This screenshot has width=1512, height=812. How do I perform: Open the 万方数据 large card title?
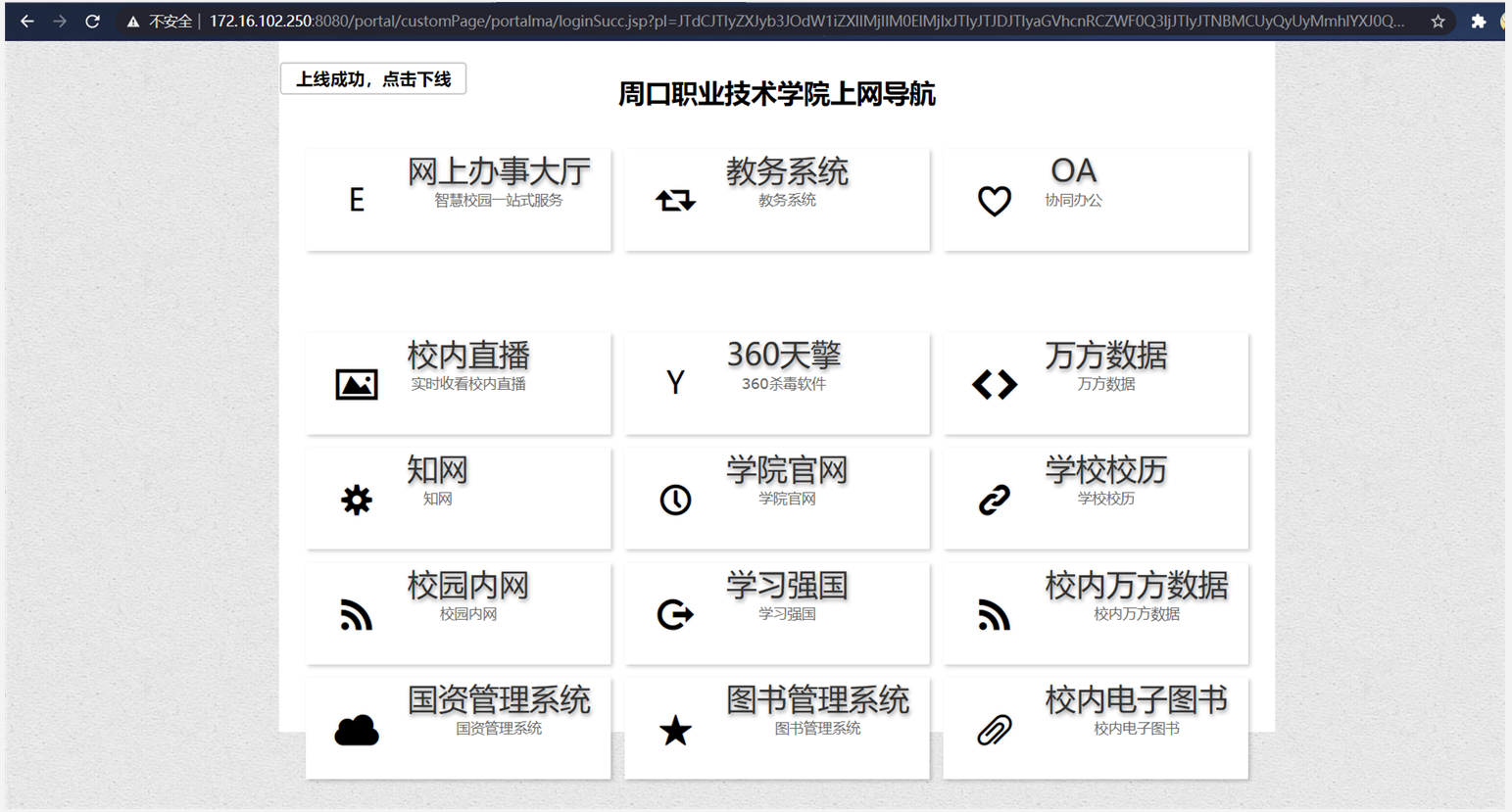click(1105, 356)
